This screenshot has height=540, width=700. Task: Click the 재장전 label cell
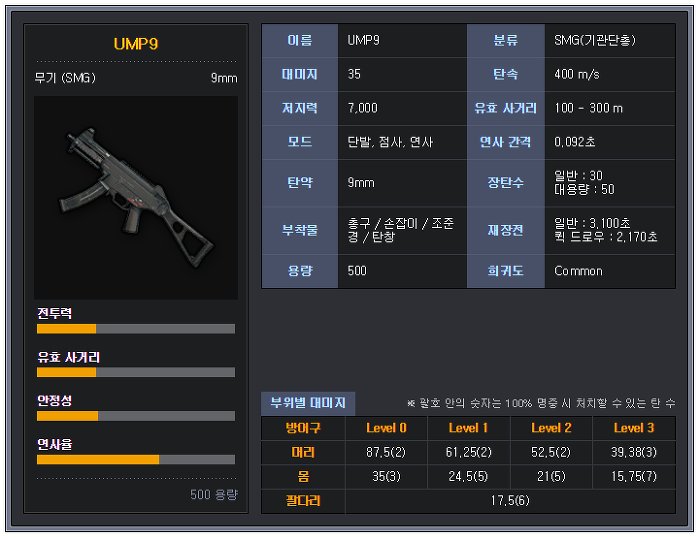point(506,230)
